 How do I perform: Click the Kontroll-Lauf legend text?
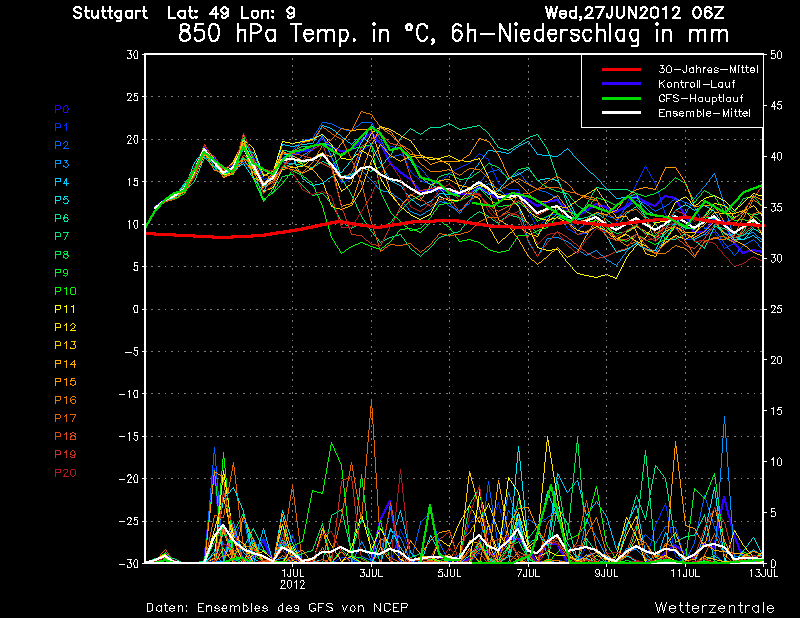[696, 84]
